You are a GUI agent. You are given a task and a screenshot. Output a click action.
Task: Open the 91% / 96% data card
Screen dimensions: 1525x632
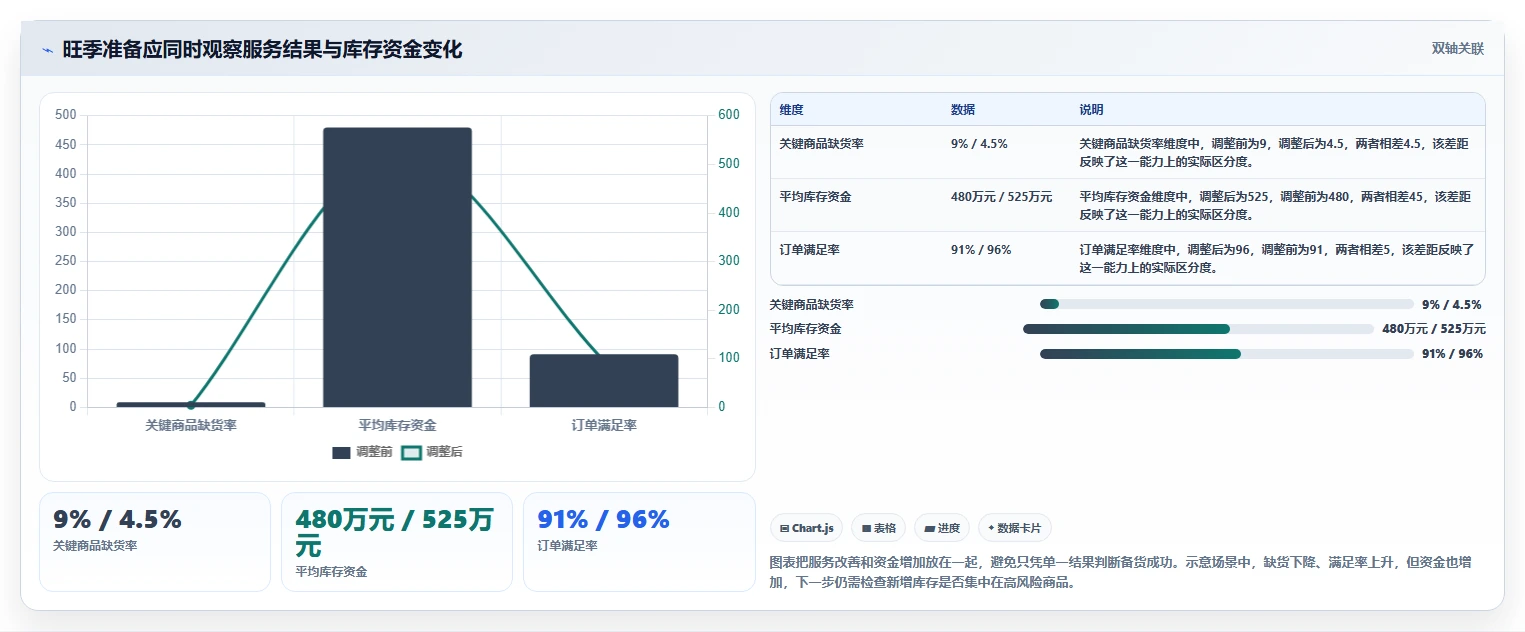639,542
